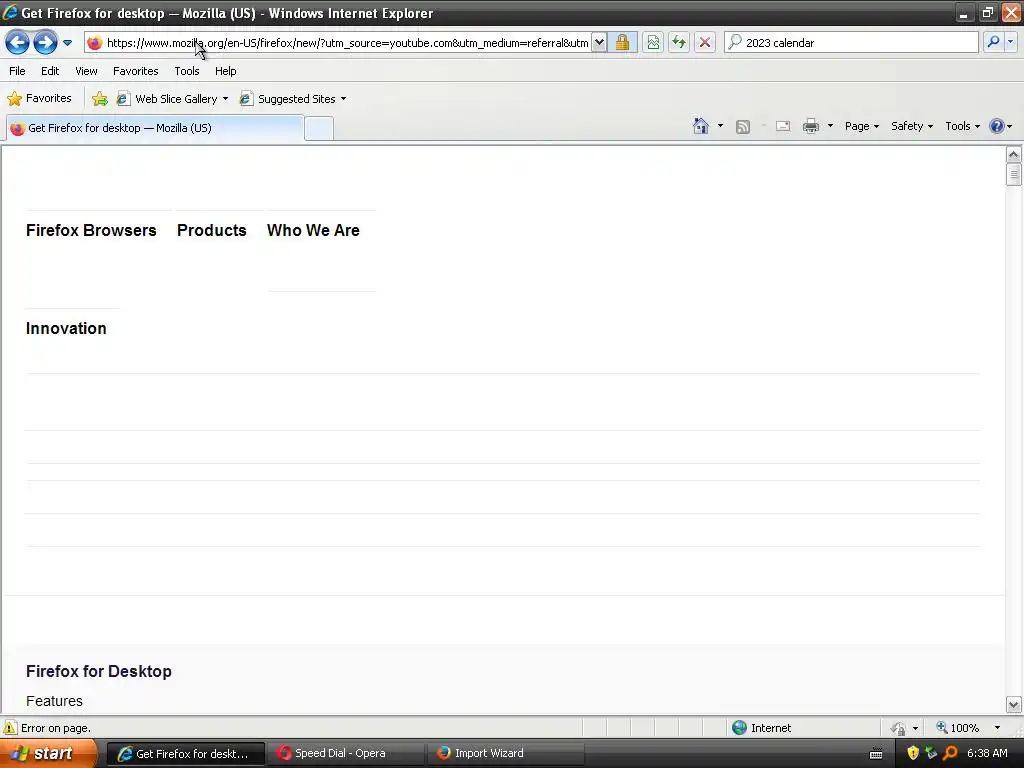Stop loading with the red X icon
1024x768 pixels.
point(705,43)
